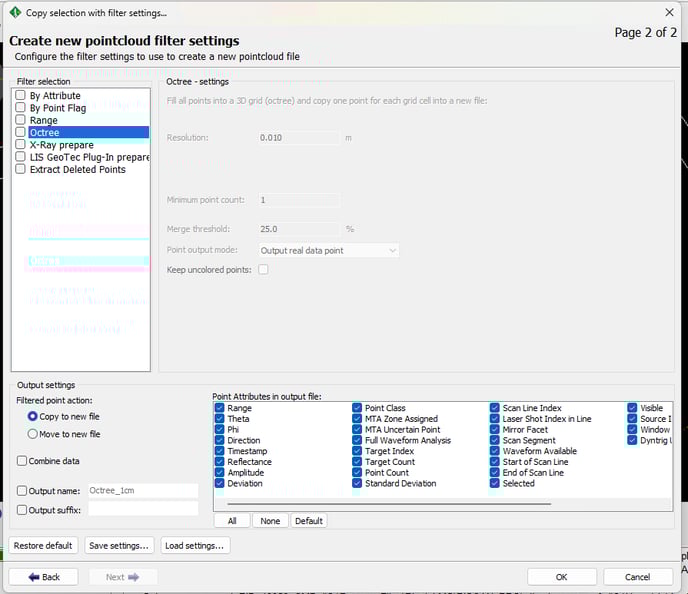Enable the By Attribute filter checkbox

(20, 96)
